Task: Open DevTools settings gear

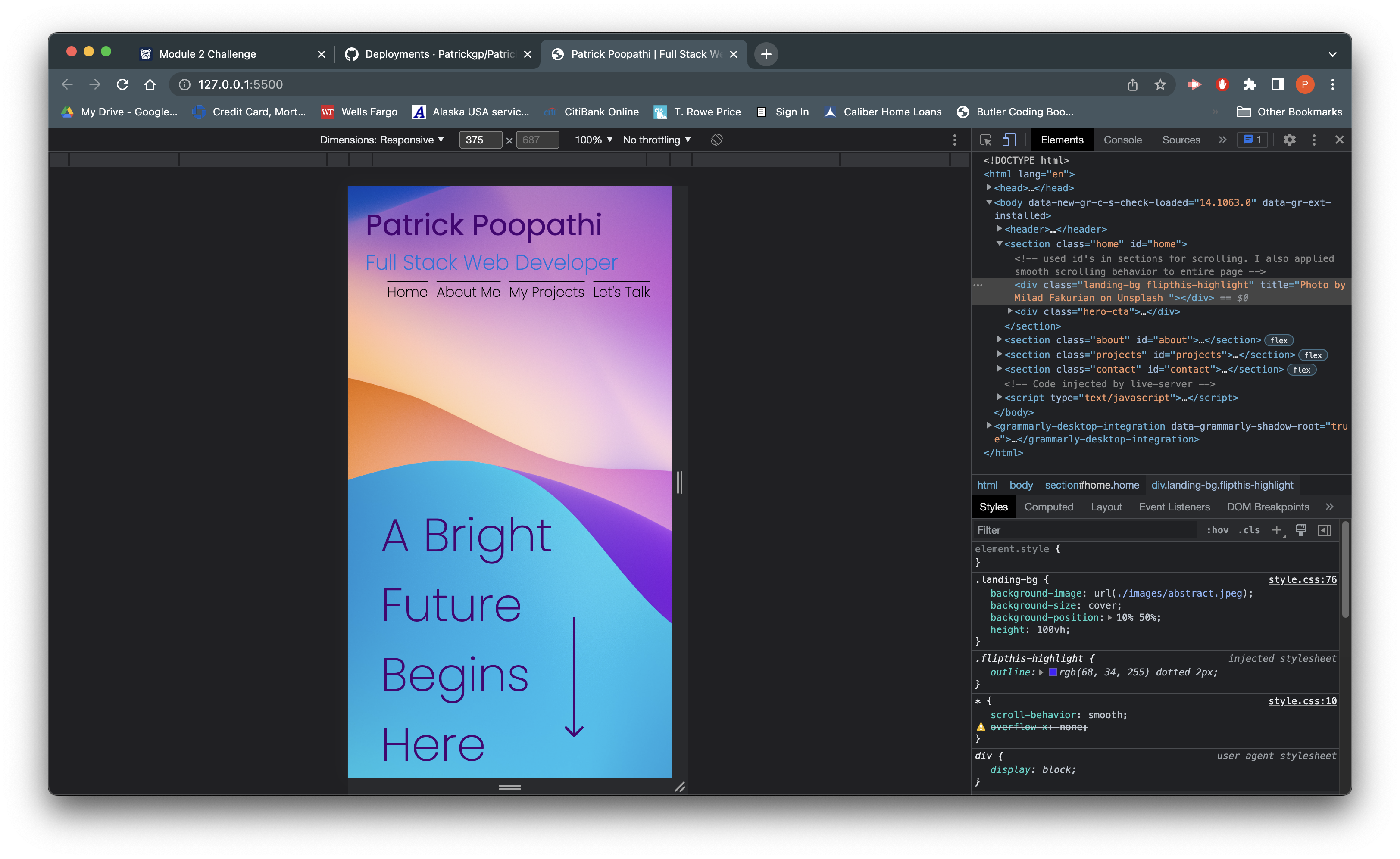Action: click(1289, 140)
